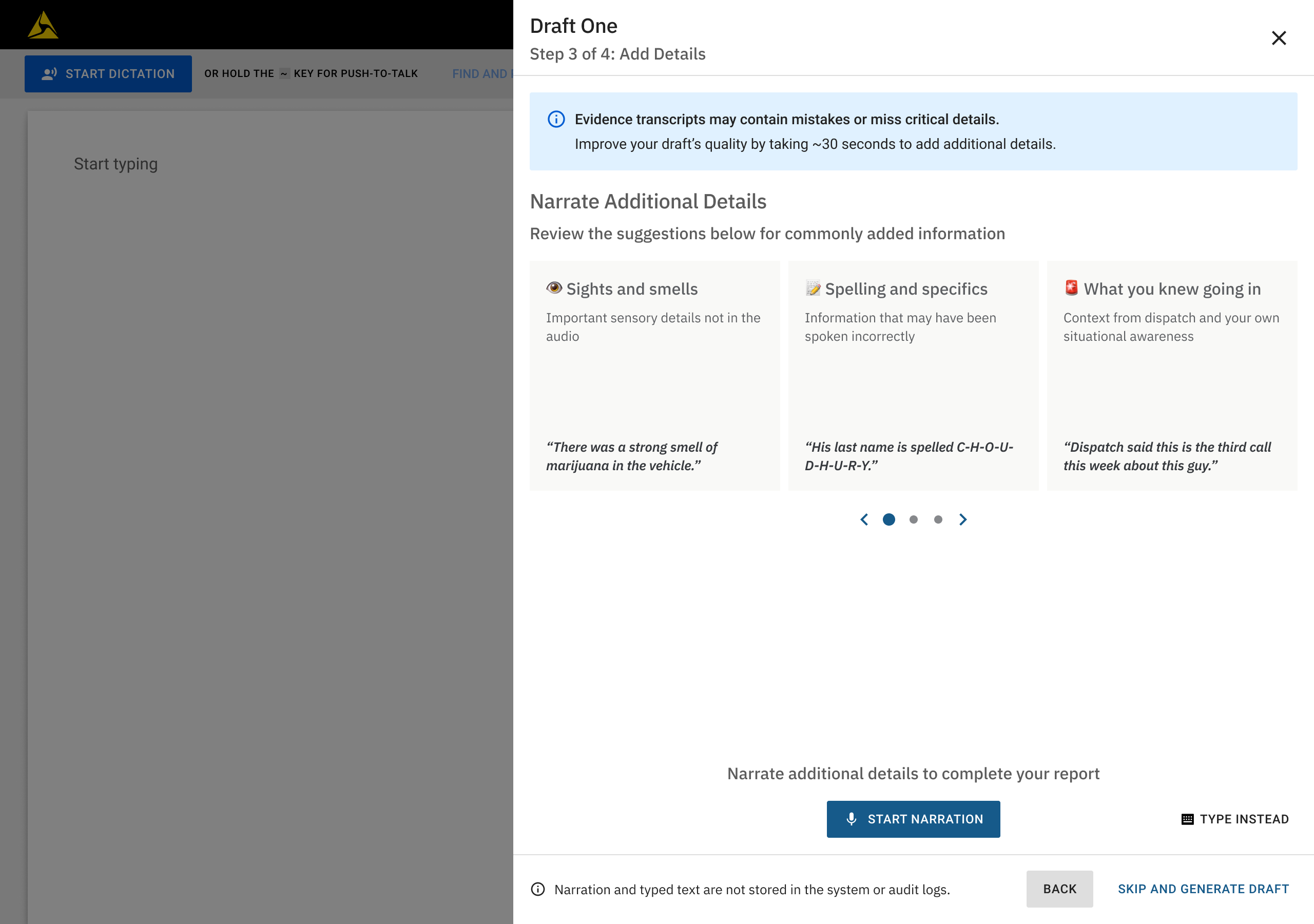1314x924 pixels.
Task: Select the second carousel page dot
Action: (x=914, y=519)
